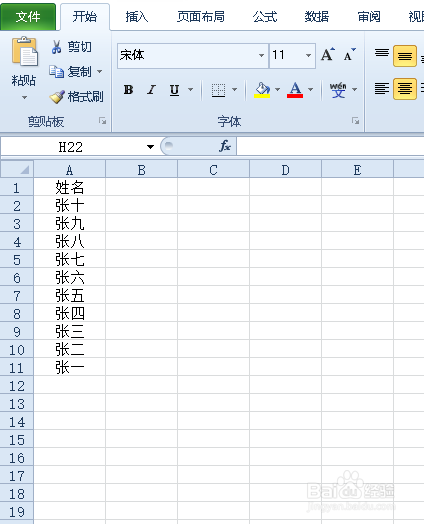
Task: Click the Copy icon
Action: [56, 72]
